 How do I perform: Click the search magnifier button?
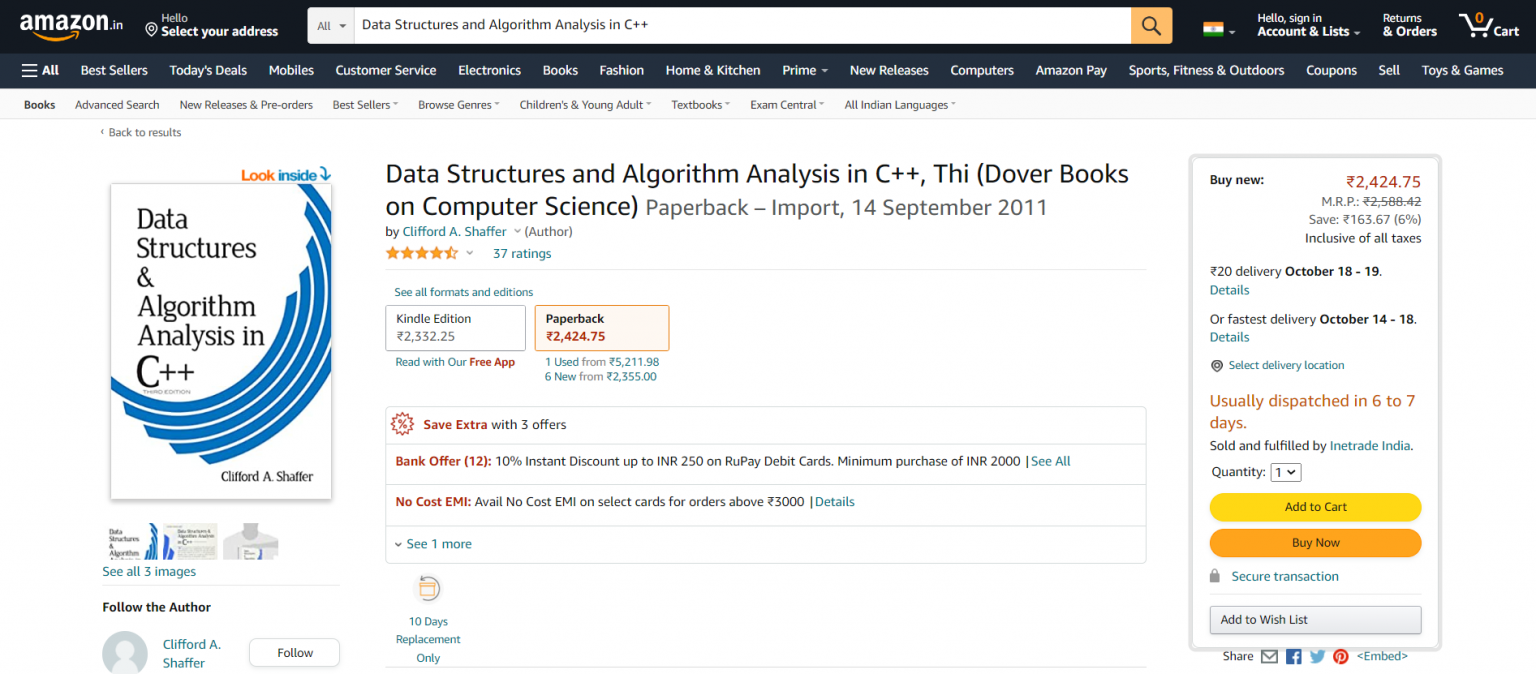click(1151, 26)
